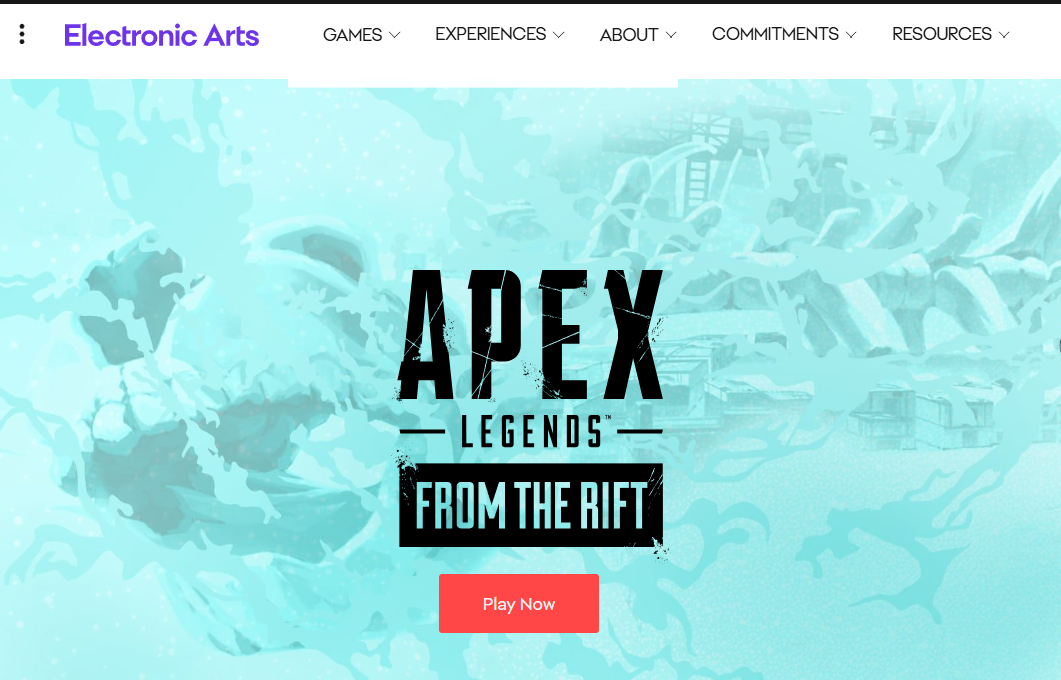This screenshot has height=680, width=1061.
Task: Click the From The Rift banner
Action: point(531,505)
